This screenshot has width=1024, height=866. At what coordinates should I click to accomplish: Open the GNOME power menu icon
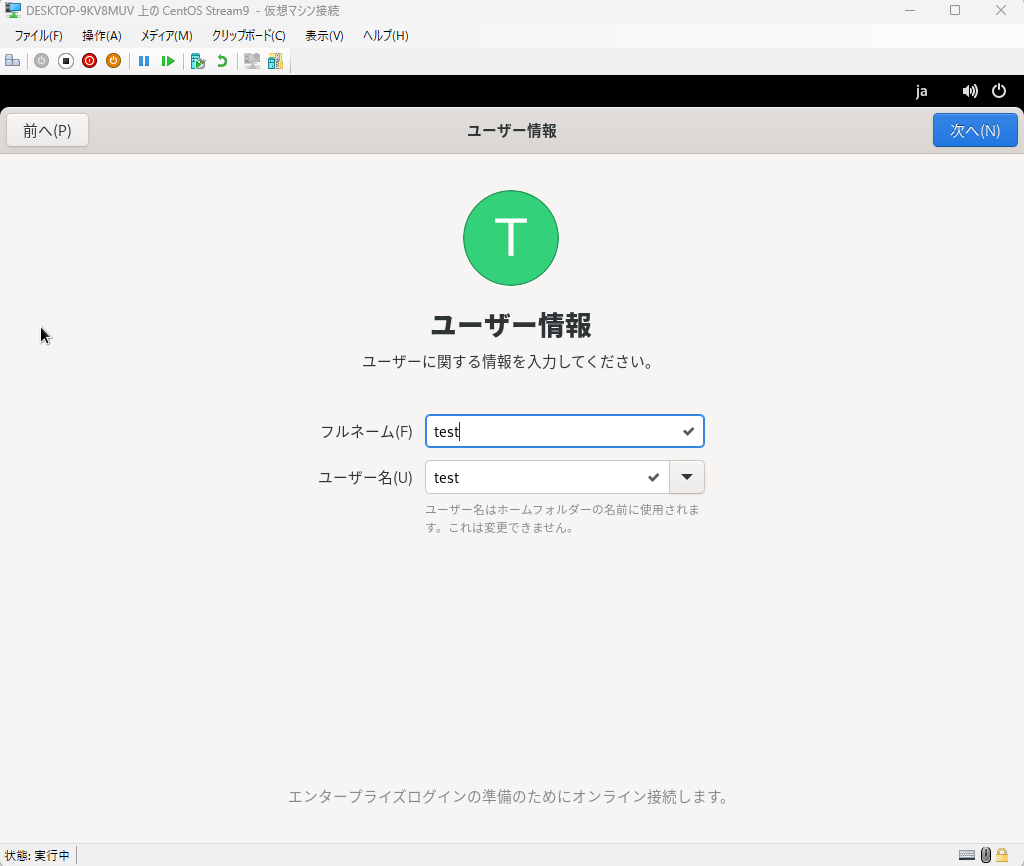[998, 91]
